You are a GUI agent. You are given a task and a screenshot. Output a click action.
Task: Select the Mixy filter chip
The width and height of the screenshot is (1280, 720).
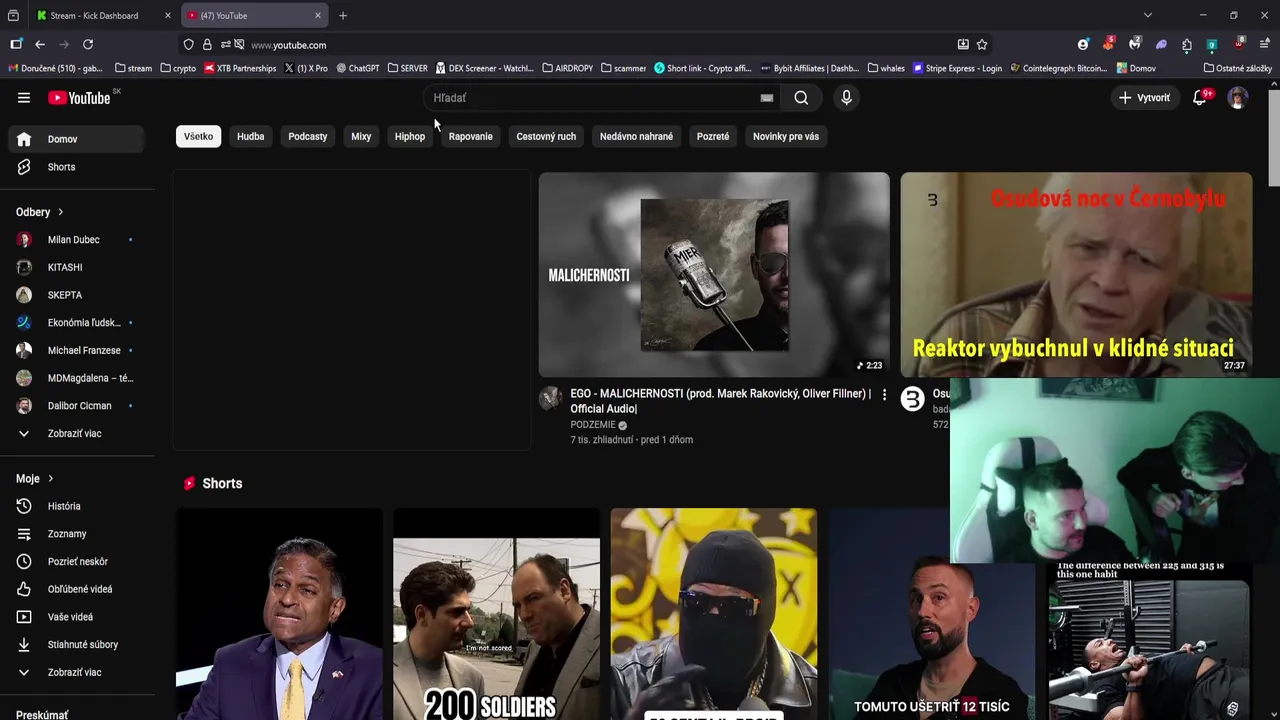coord(361,136)
